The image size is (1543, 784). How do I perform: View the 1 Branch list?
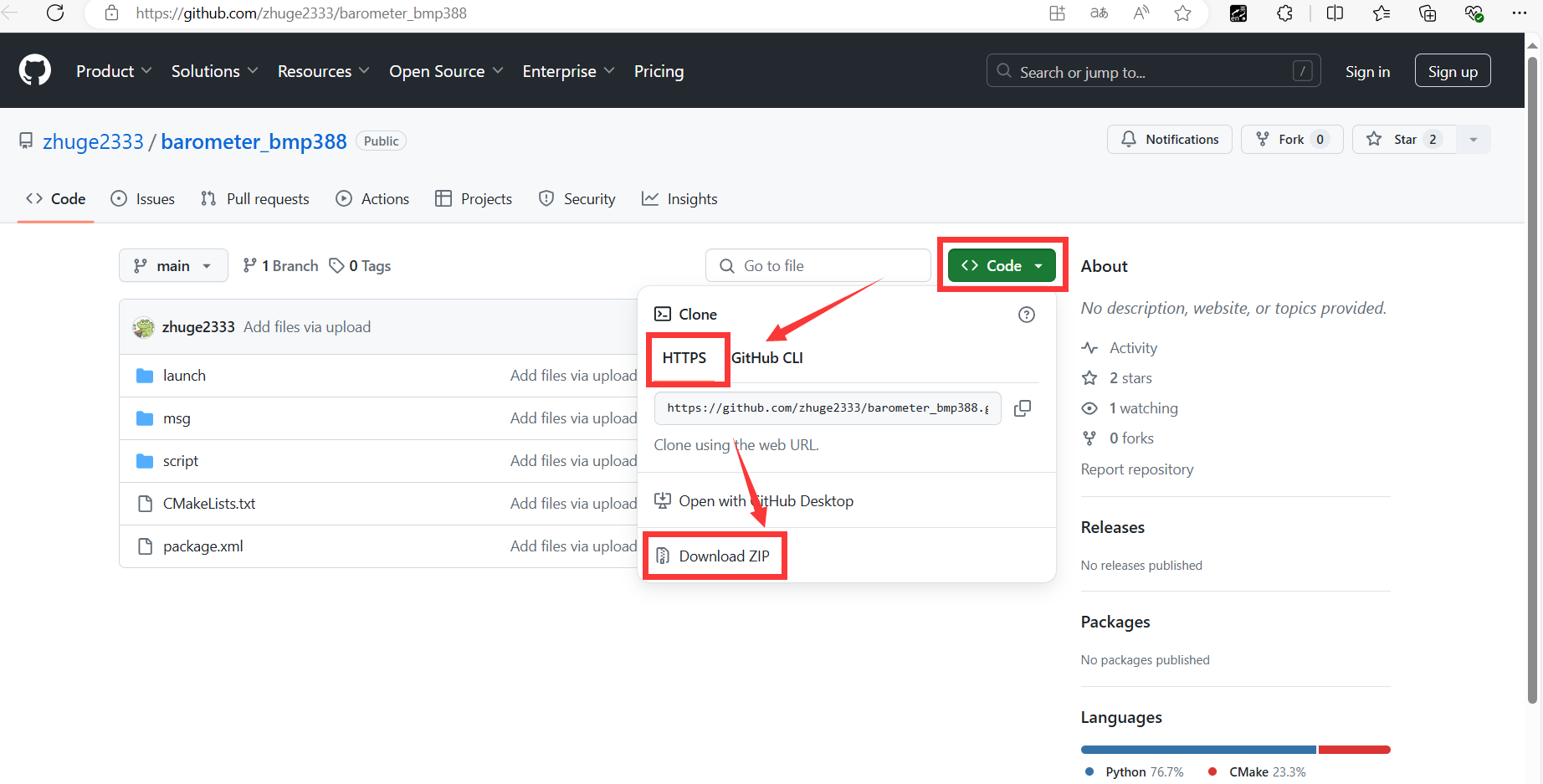point(280,266)
